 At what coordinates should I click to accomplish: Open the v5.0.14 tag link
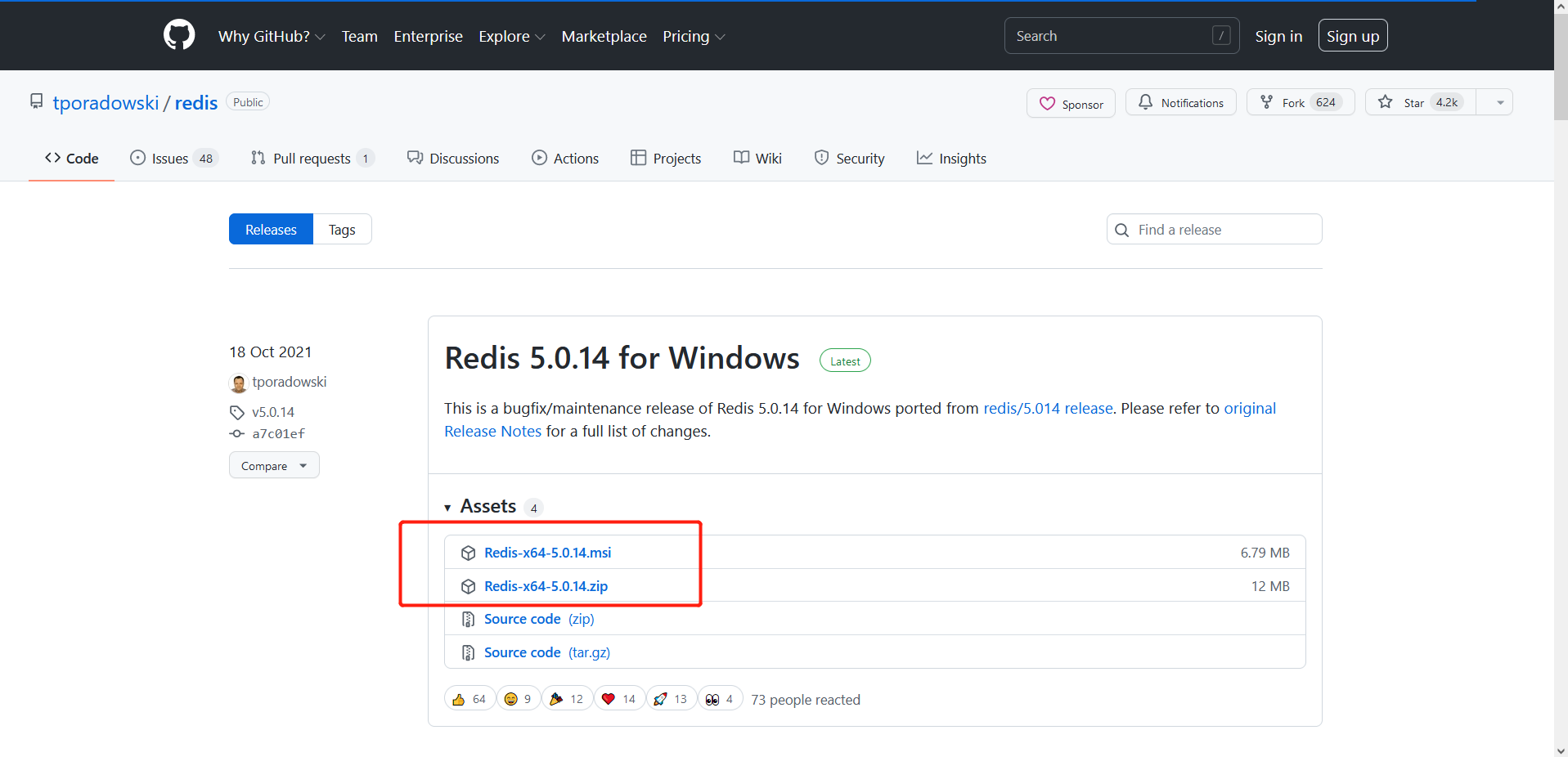273,412
